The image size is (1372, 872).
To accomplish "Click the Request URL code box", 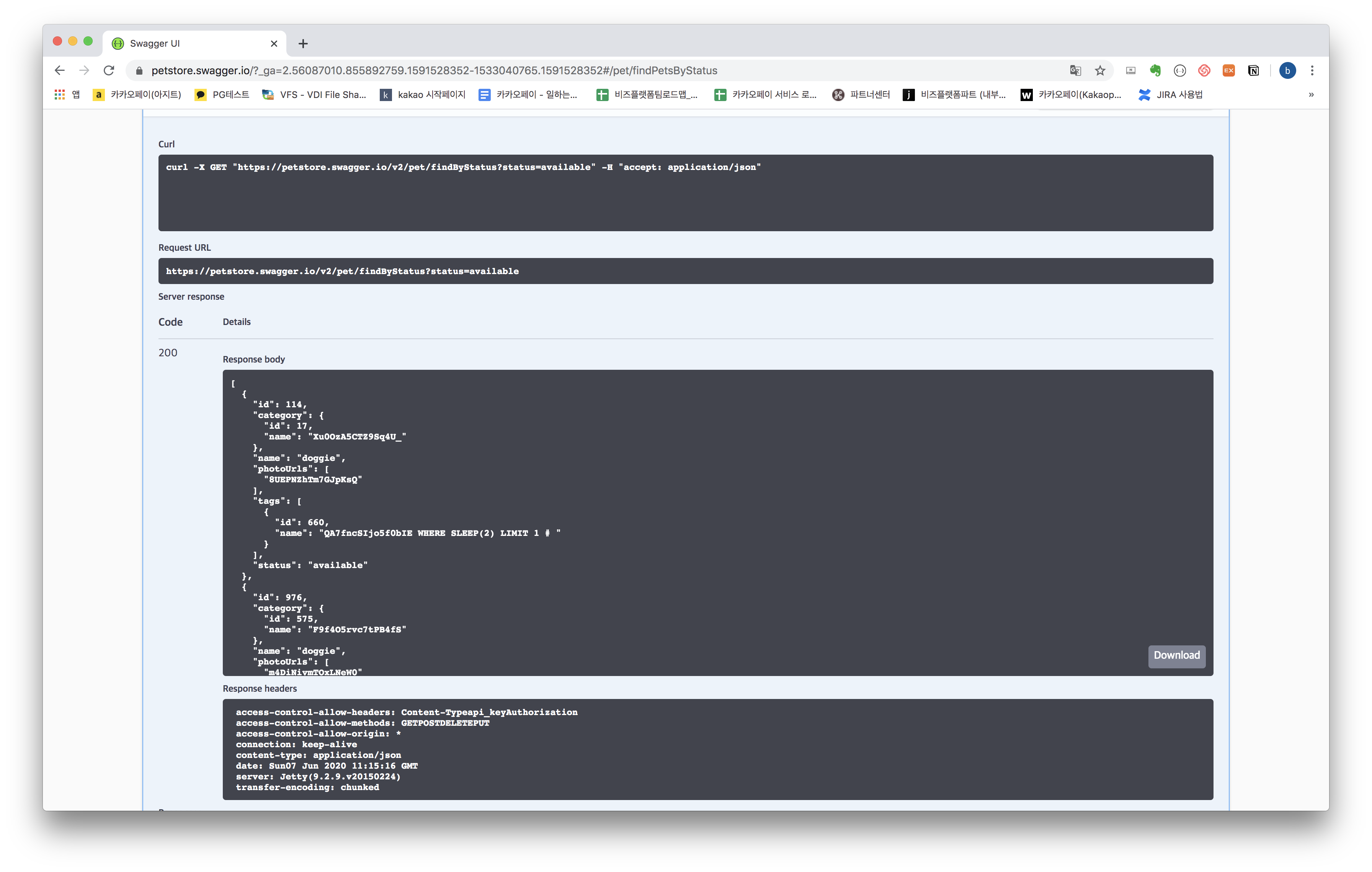I will coord(685,271).
